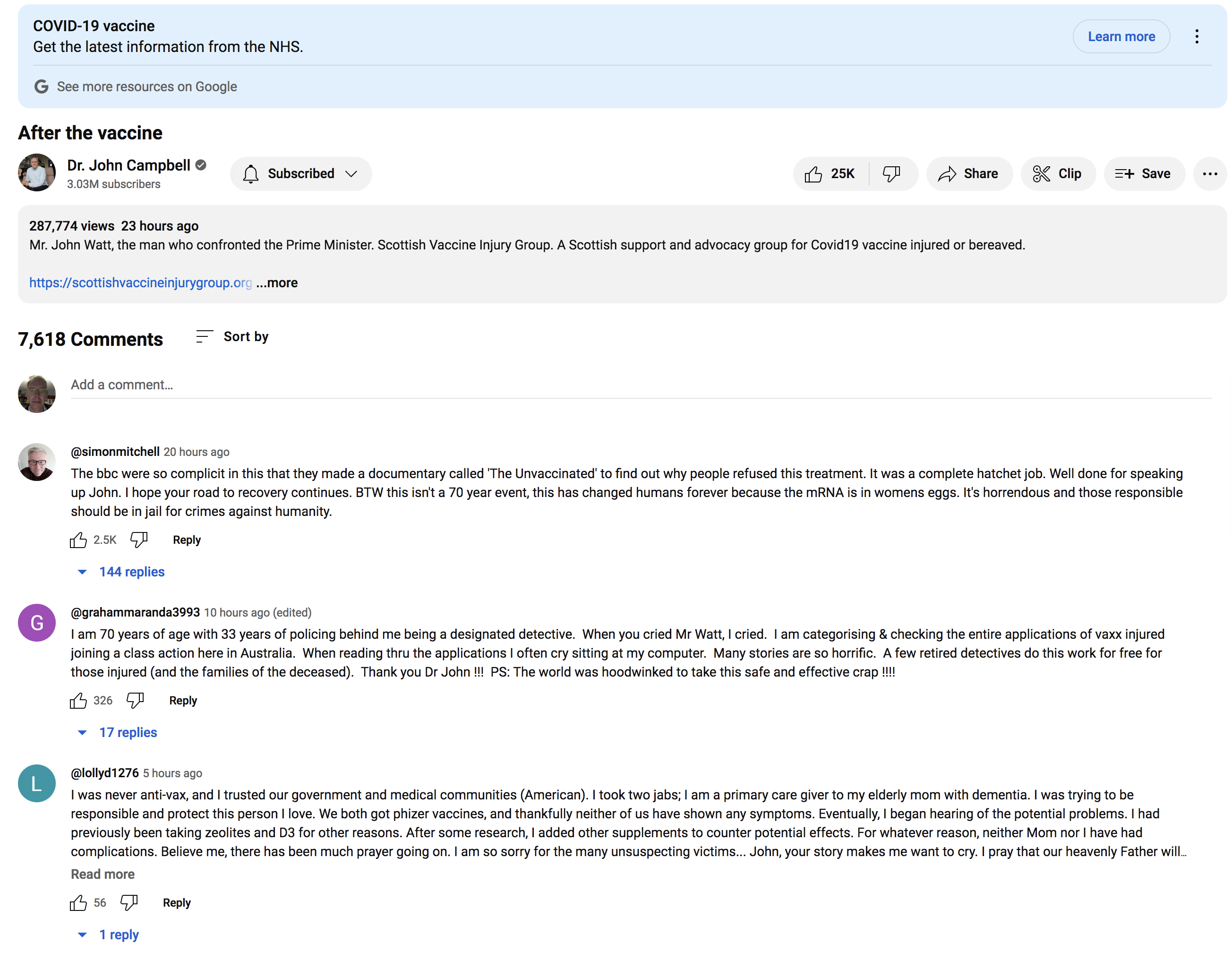The width and height of the screenshot is (1232, 961).
Task: Like the After the vaccine video
Action: (x=829, y=174)
